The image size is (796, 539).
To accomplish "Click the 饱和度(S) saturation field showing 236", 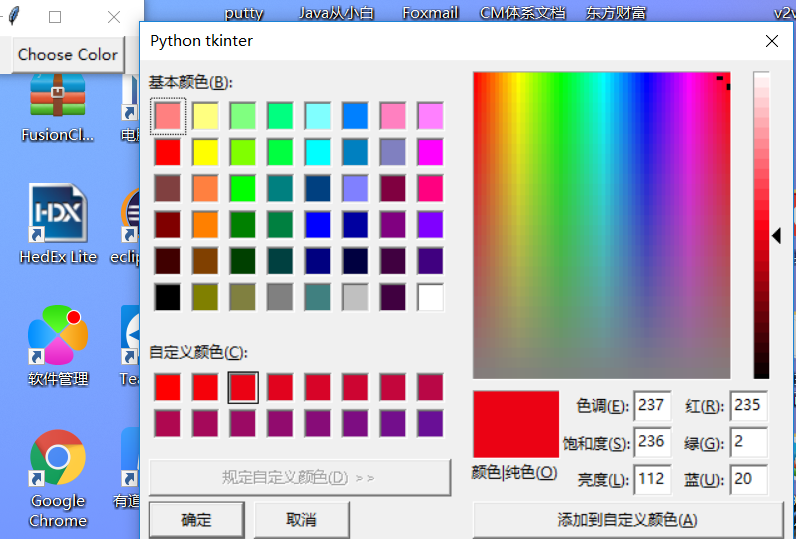I will 652,442.
